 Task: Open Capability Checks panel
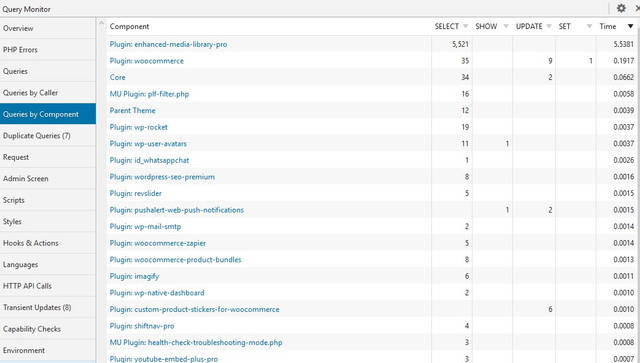[x=48, y=329]
